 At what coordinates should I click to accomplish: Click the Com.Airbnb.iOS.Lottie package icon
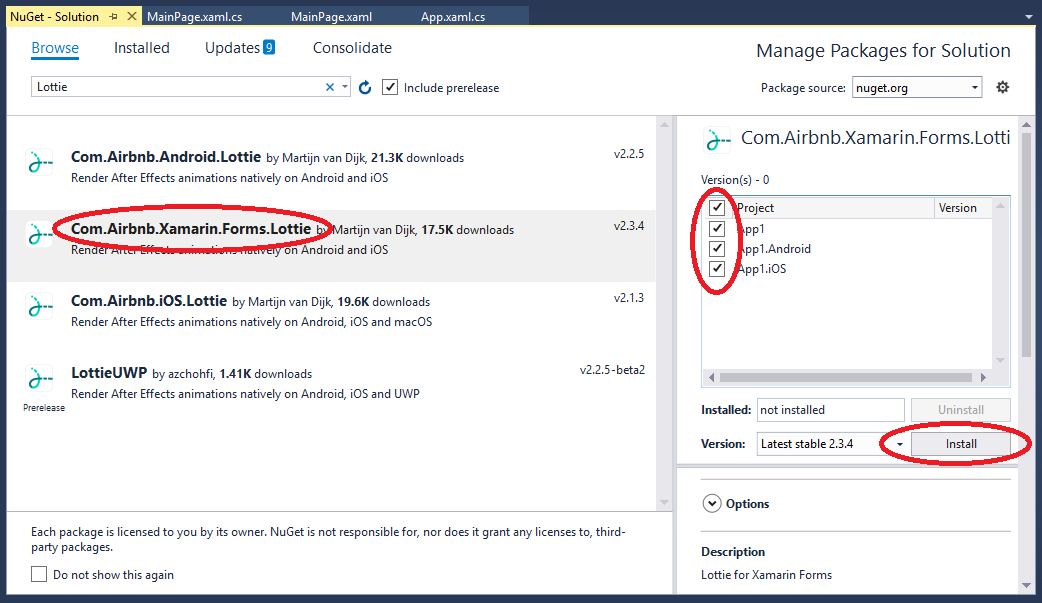pyautogui.click(x=39, y=306)
